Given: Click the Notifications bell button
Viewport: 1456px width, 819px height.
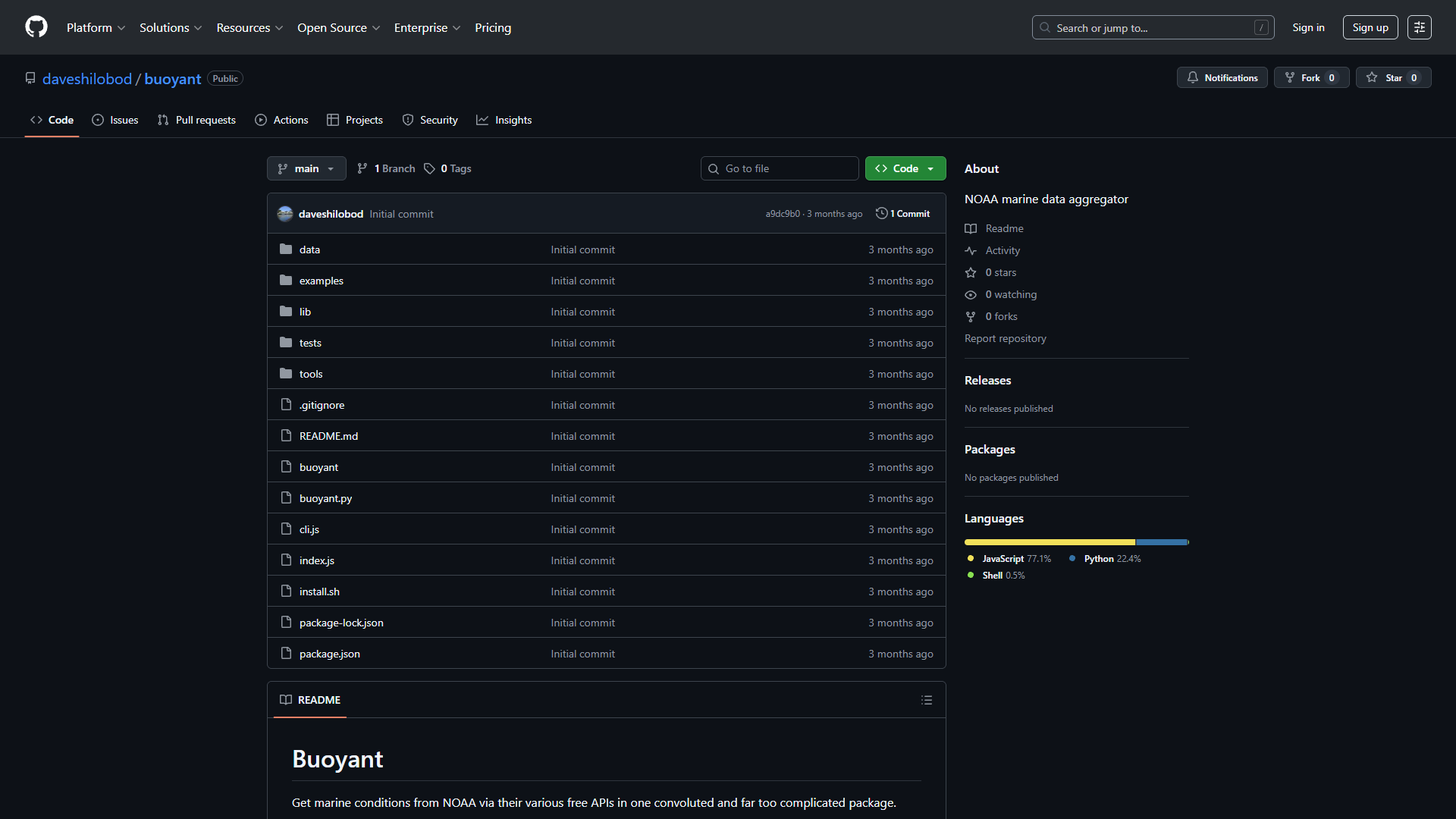Looking at the screenshot, I should [1222, 77].
